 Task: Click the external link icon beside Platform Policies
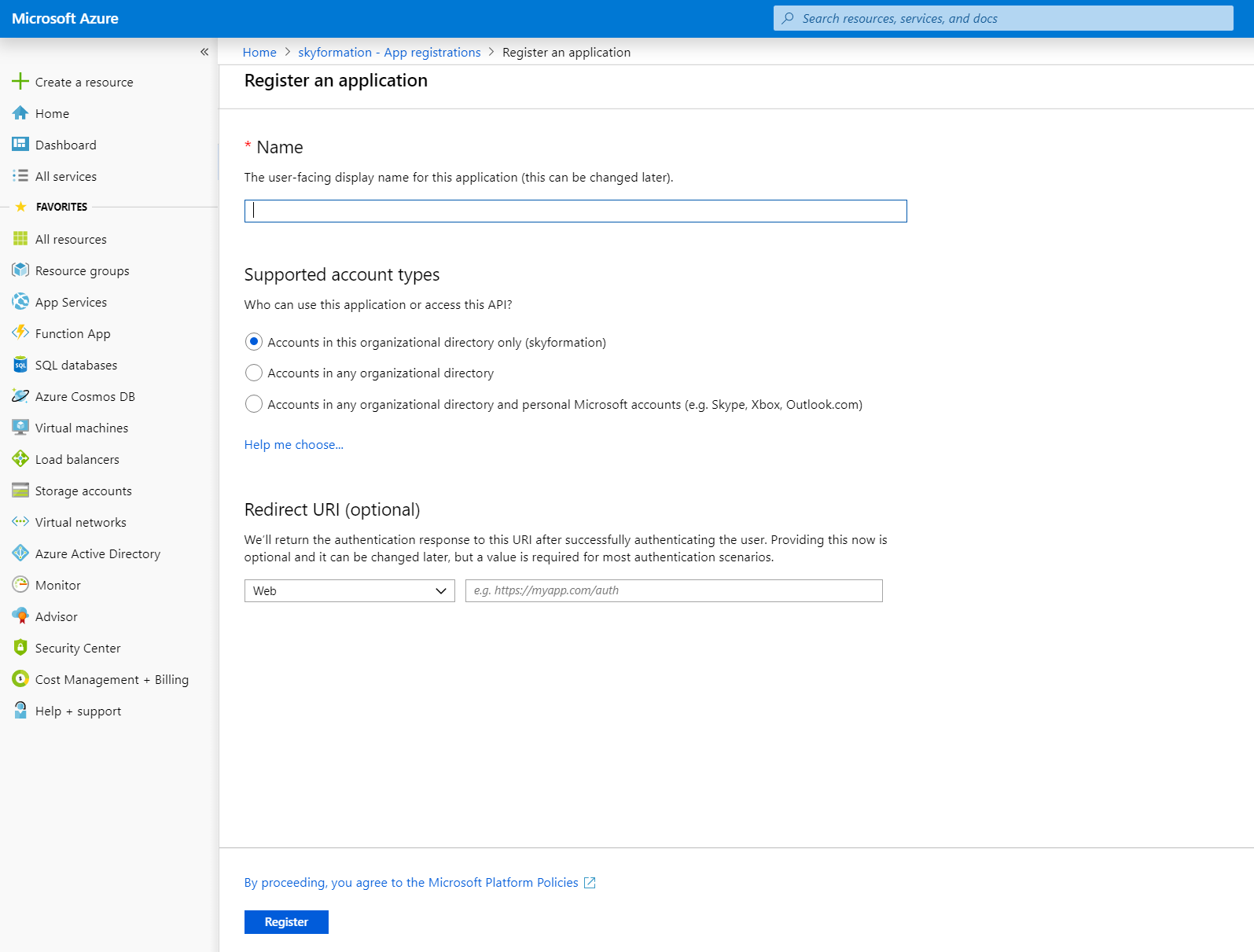coord(590,883)
